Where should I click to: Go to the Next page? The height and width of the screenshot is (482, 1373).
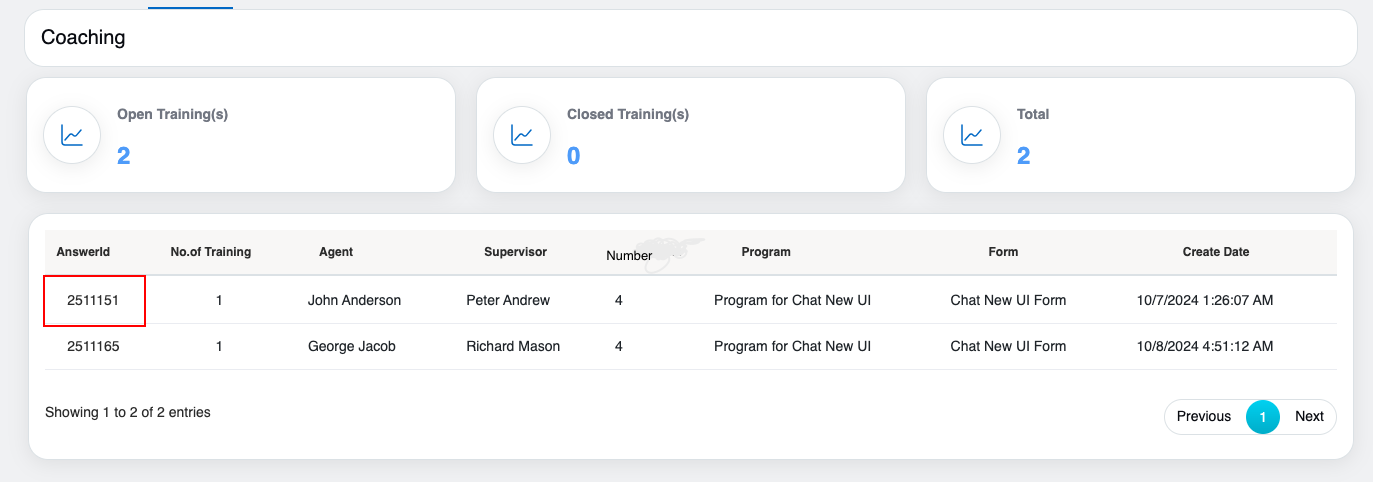(1309, 417)
